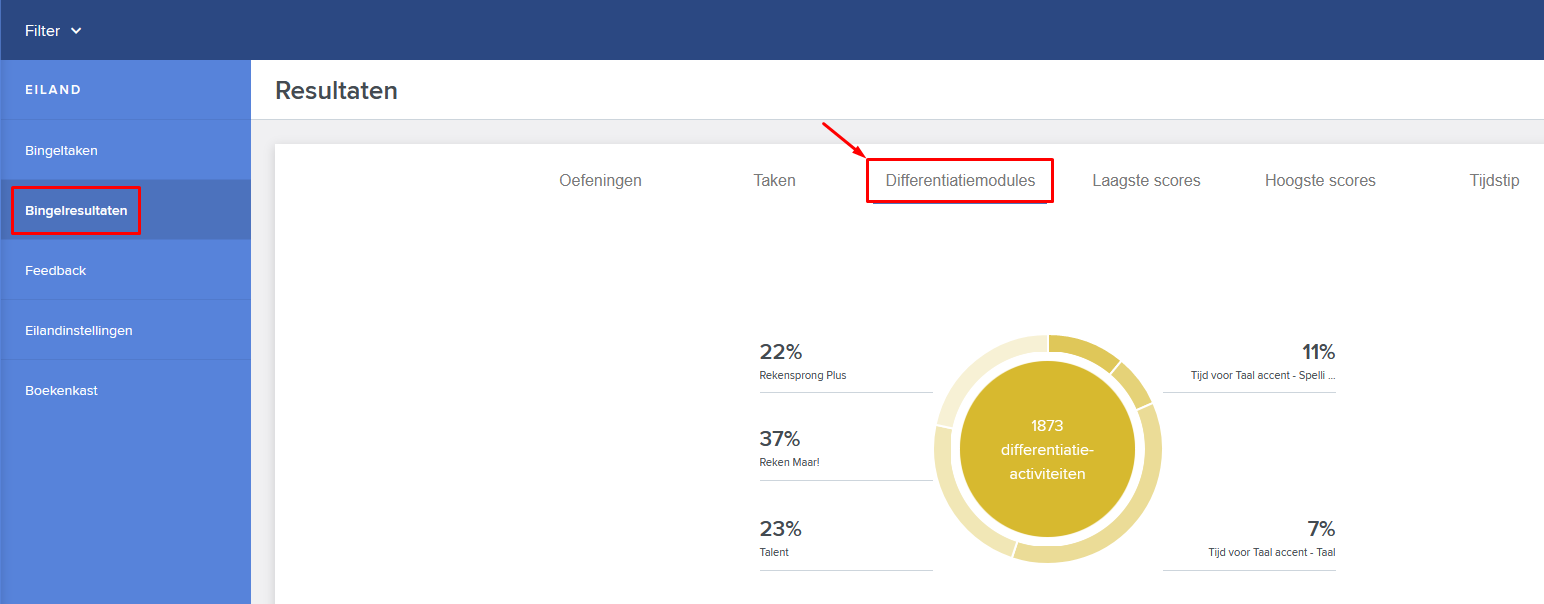
Task: Open Bingeltaken in the sidebar
Action: (x=125, y=150)
